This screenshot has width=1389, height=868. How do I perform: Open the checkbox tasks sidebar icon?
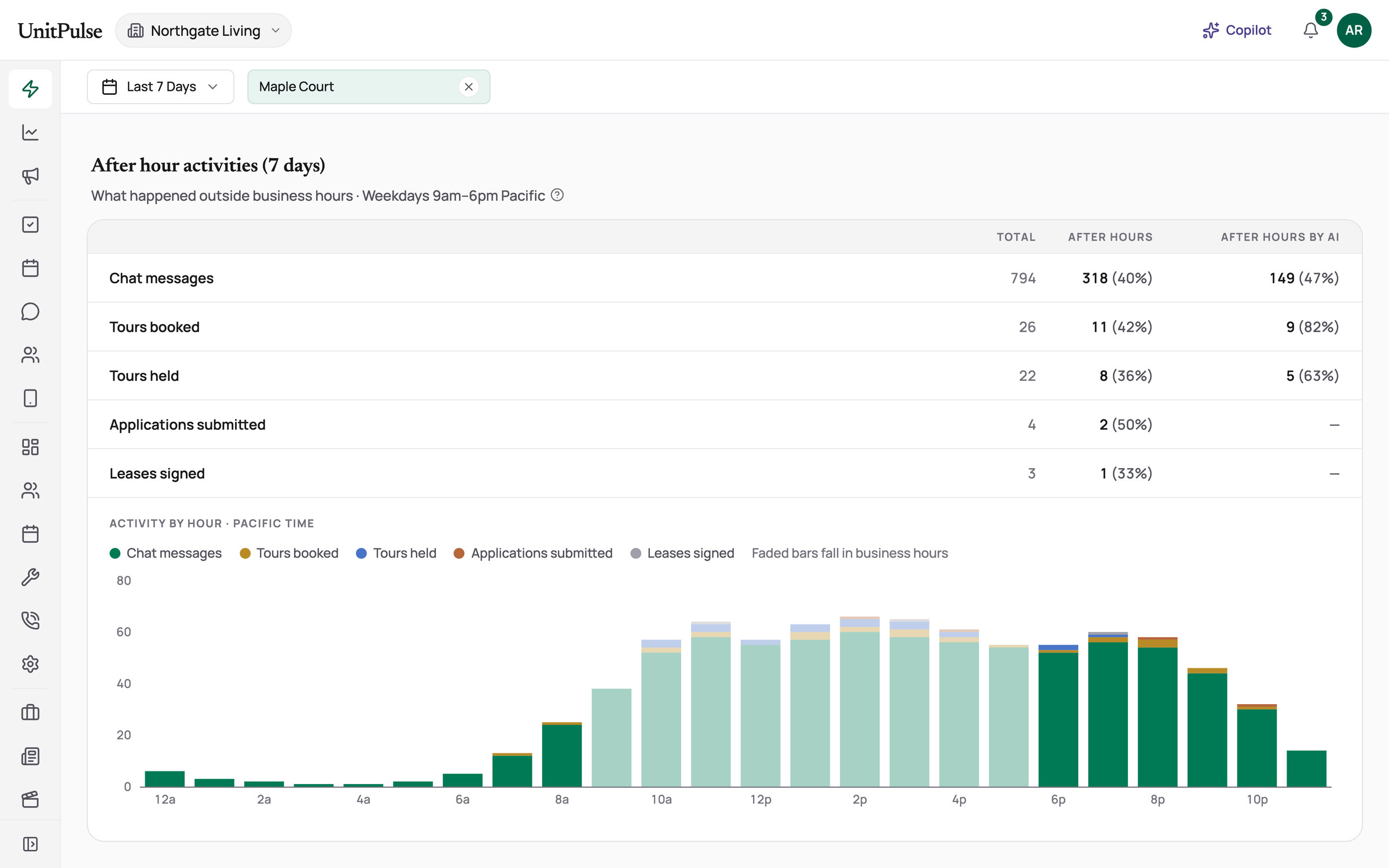(x=30, y=225)
